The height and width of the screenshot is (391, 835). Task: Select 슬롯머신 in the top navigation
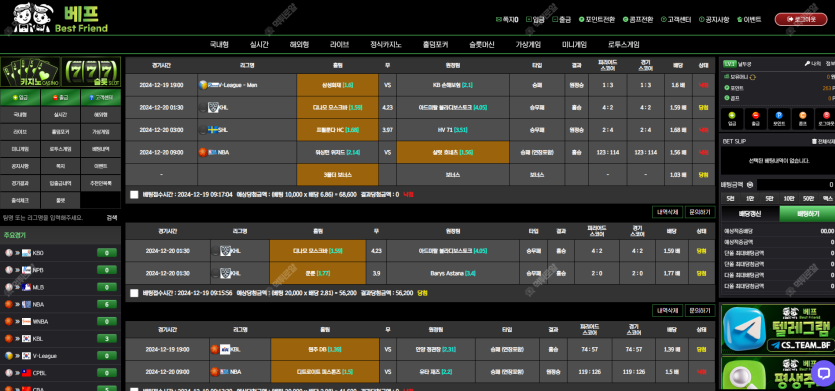482,45
